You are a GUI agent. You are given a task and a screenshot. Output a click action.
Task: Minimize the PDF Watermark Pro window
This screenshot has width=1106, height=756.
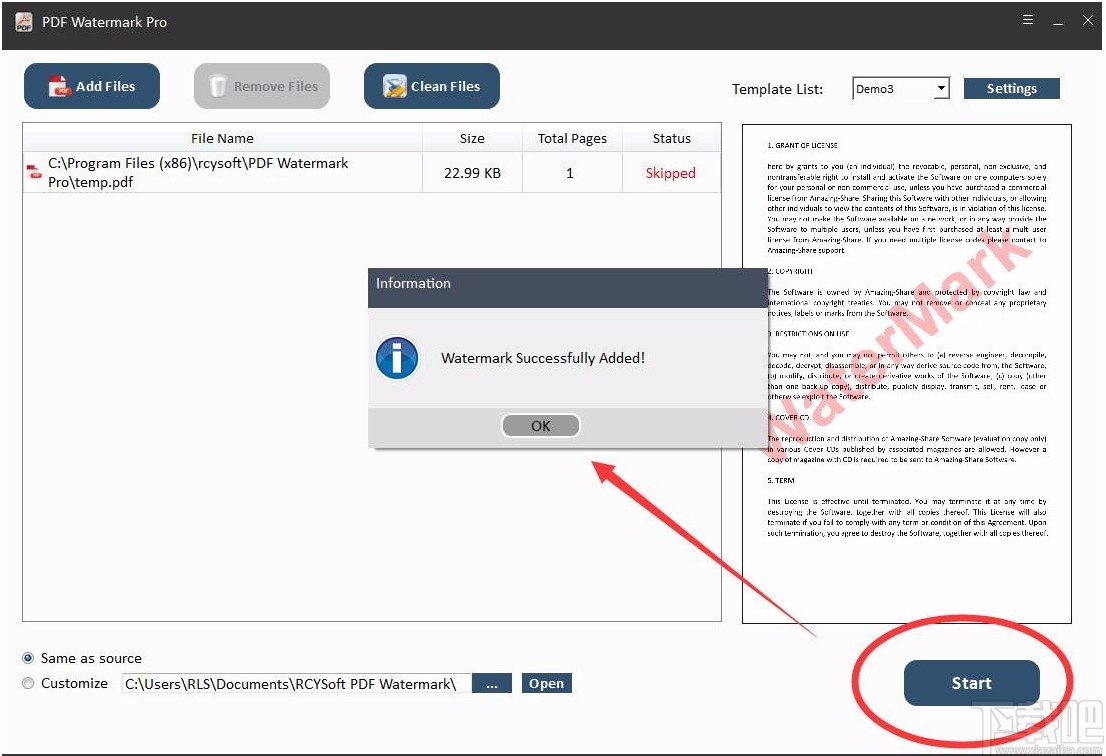tap(1058, 21)
